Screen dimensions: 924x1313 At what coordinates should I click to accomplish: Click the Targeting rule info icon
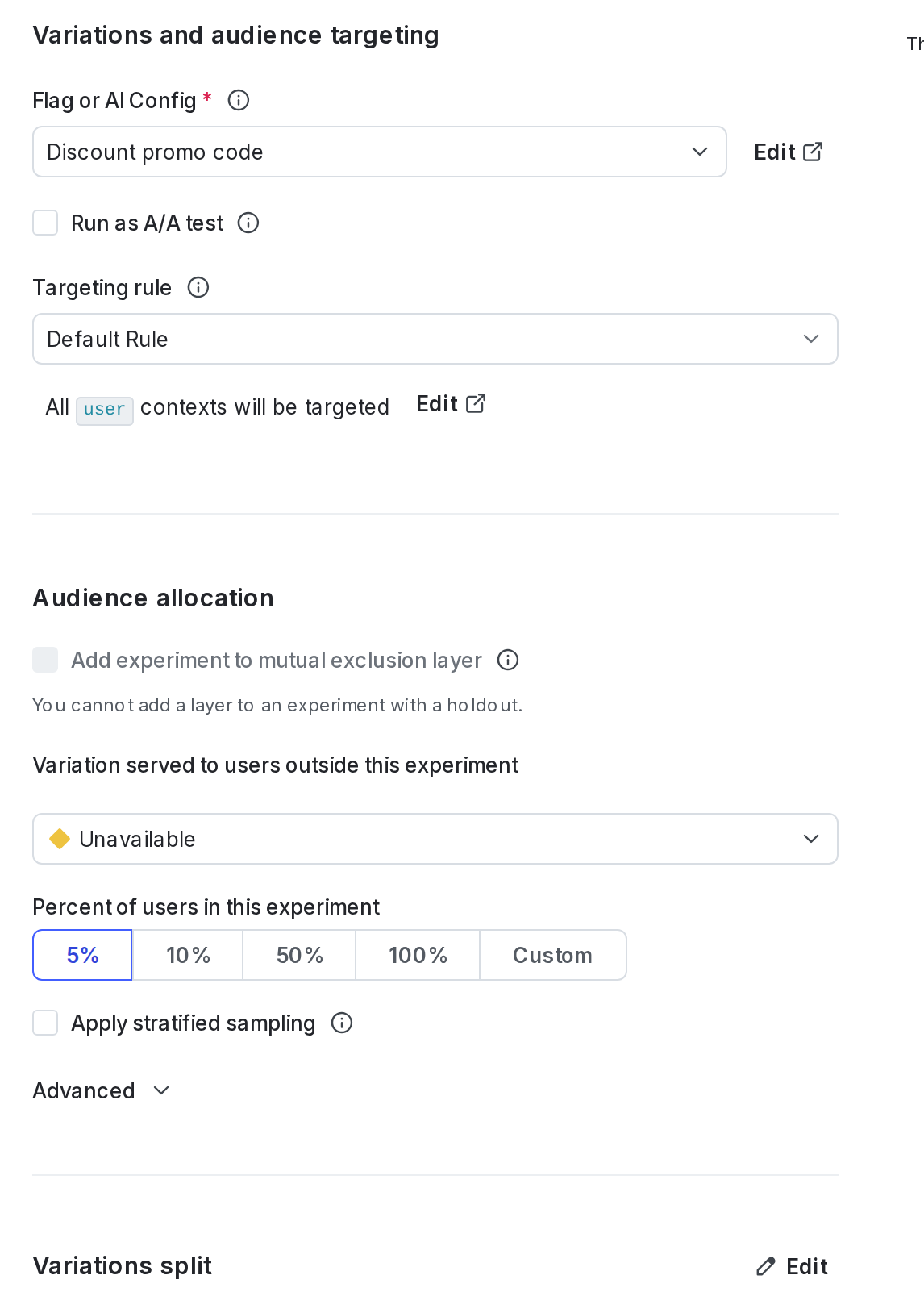click(x=198, y=288)
